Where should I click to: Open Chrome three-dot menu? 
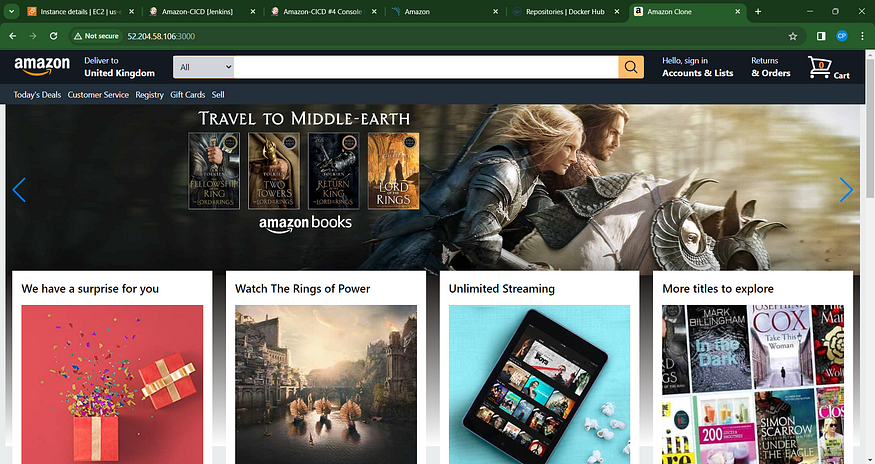coord(863,36)
